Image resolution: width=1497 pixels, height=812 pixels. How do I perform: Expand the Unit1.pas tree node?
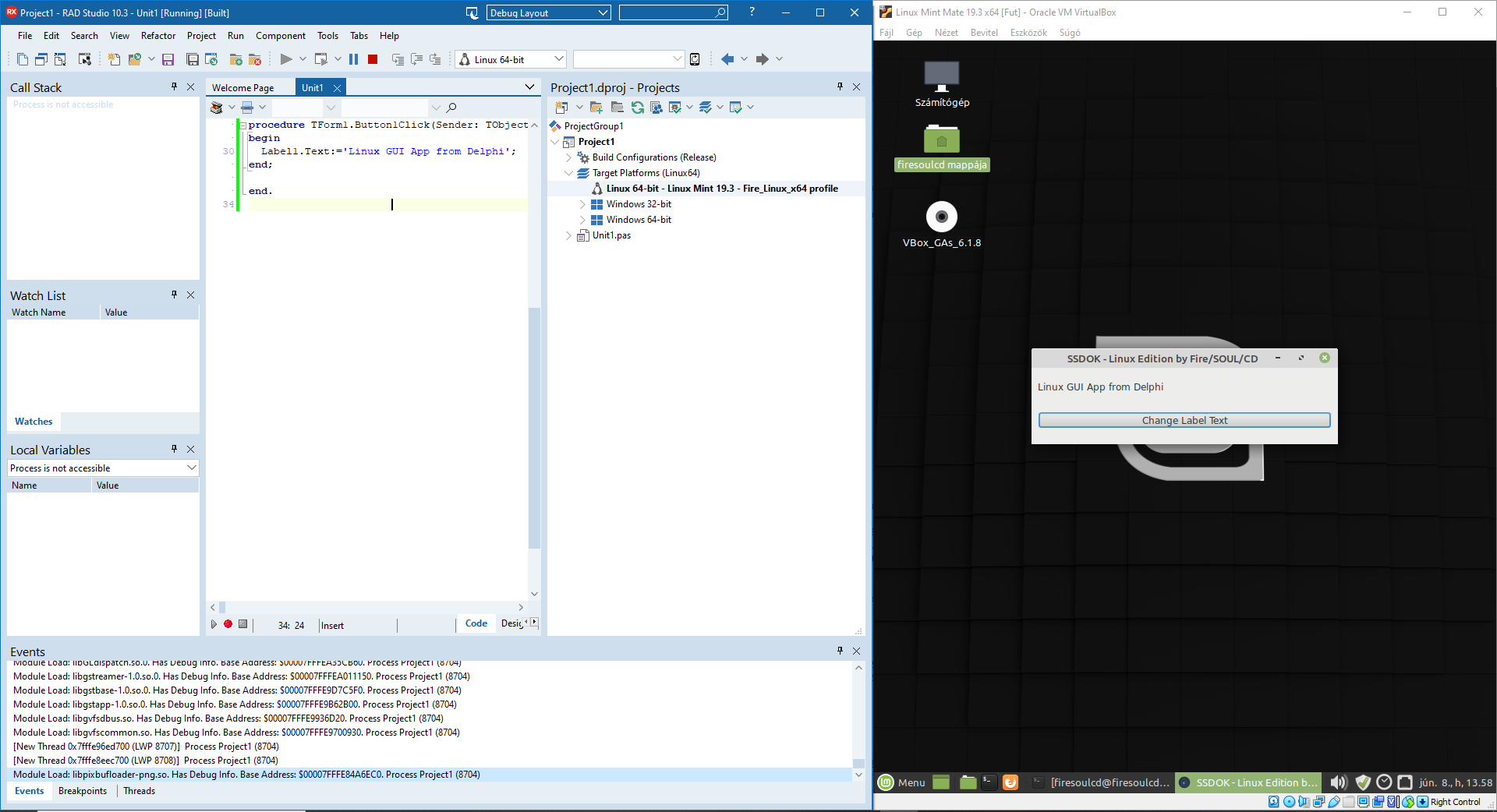tap(568, 235)
